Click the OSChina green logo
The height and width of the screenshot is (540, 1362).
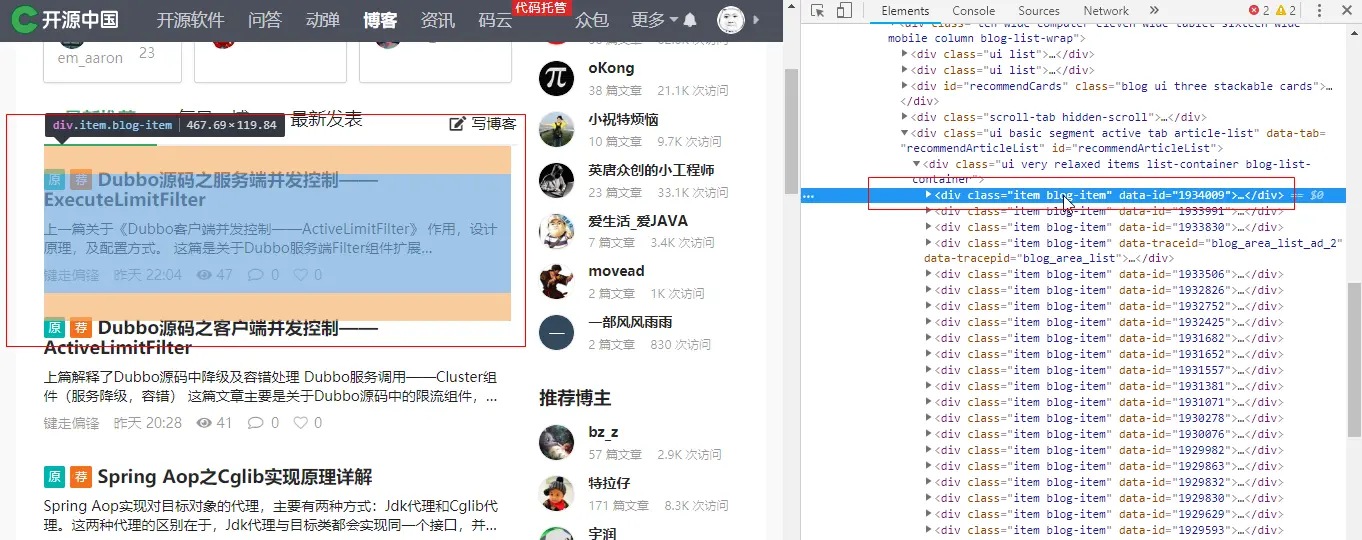26,19
